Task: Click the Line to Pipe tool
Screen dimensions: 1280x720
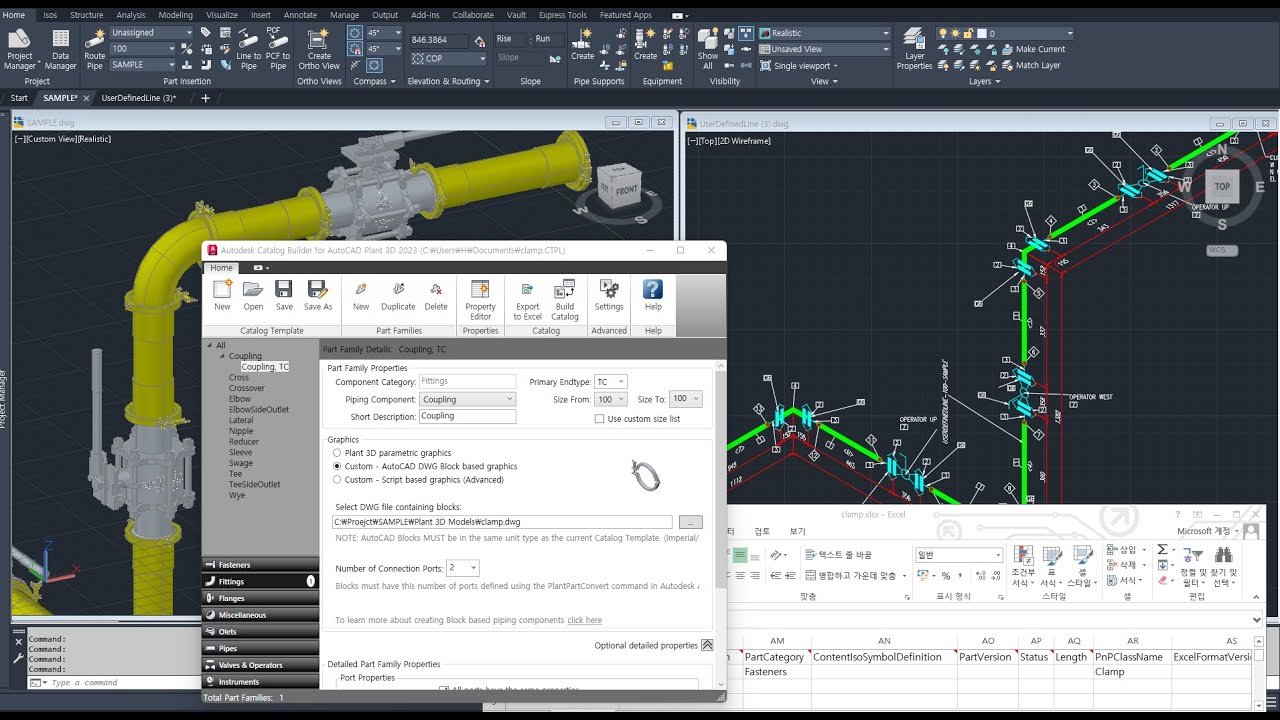Action: 248,48
